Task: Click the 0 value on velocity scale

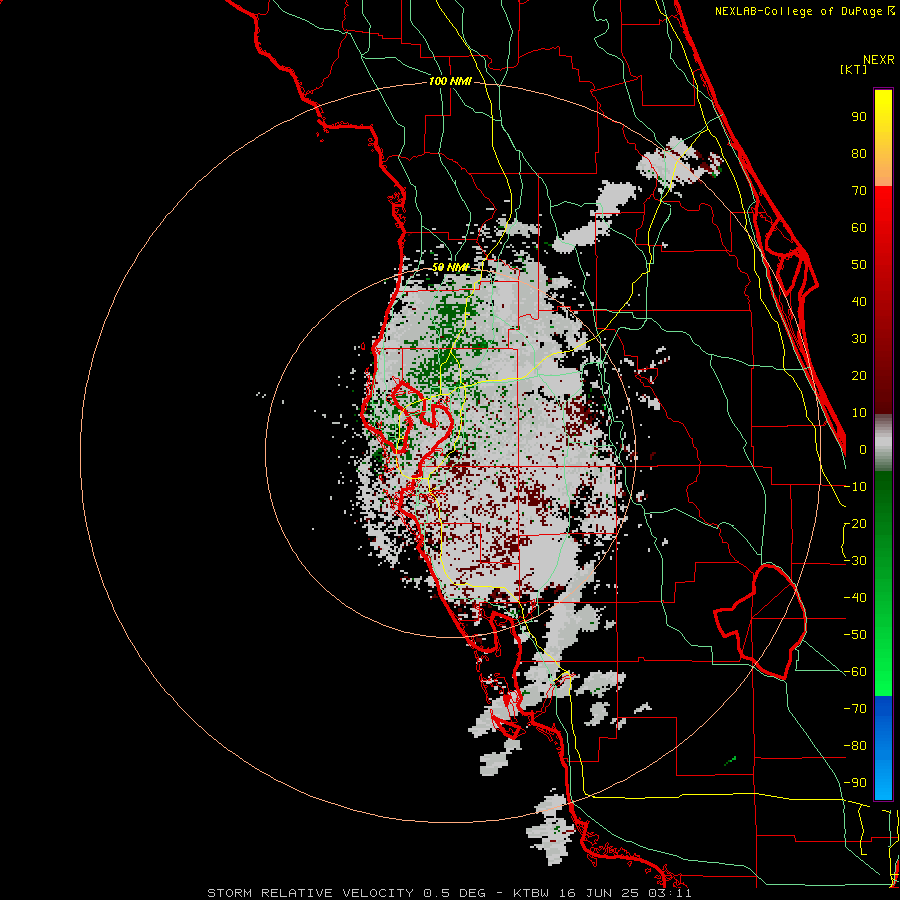Action: pos(863,450)
